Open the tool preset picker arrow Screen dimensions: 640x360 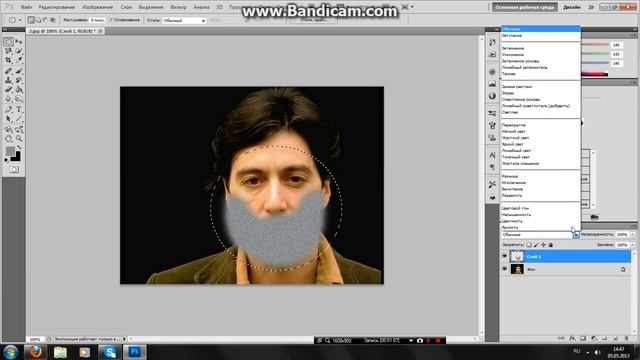[20, 20]
